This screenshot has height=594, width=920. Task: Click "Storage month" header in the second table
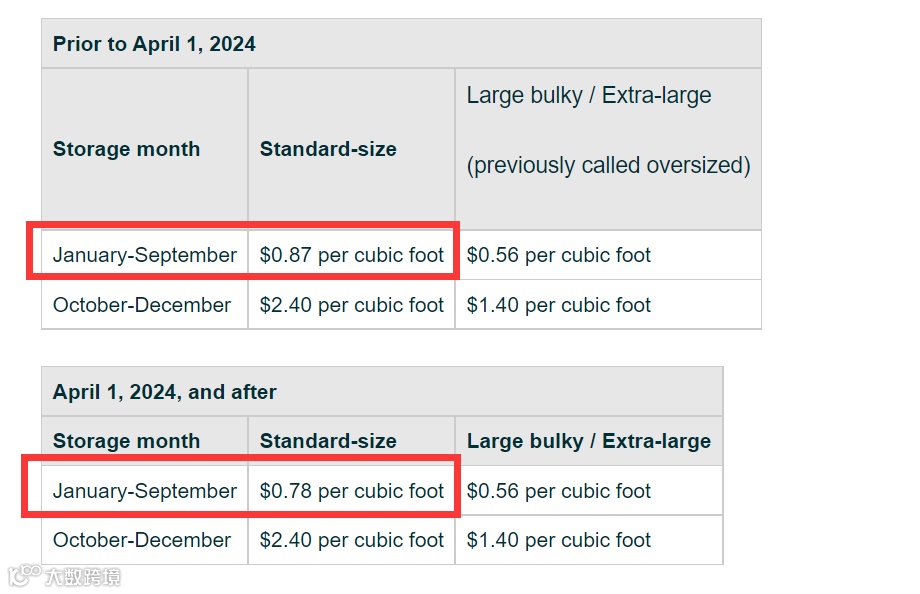point(126,441)
